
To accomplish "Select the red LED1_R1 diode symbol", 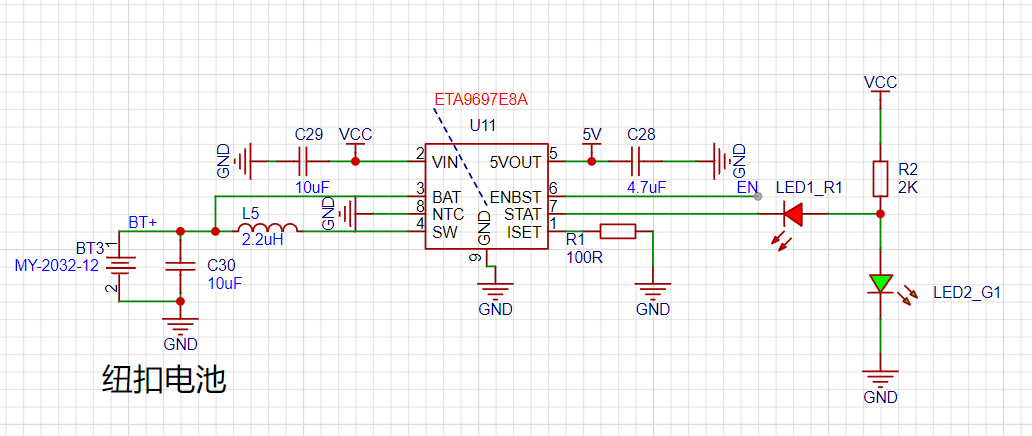I will tap(794, 213).
